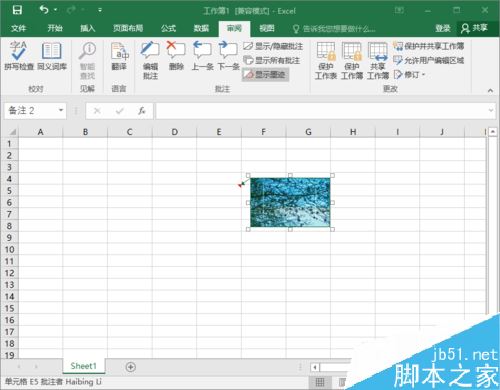This screenshot has height=390, width=500.
Task: Open the 修订 track changes dropdown
Action: click(409, 74)
